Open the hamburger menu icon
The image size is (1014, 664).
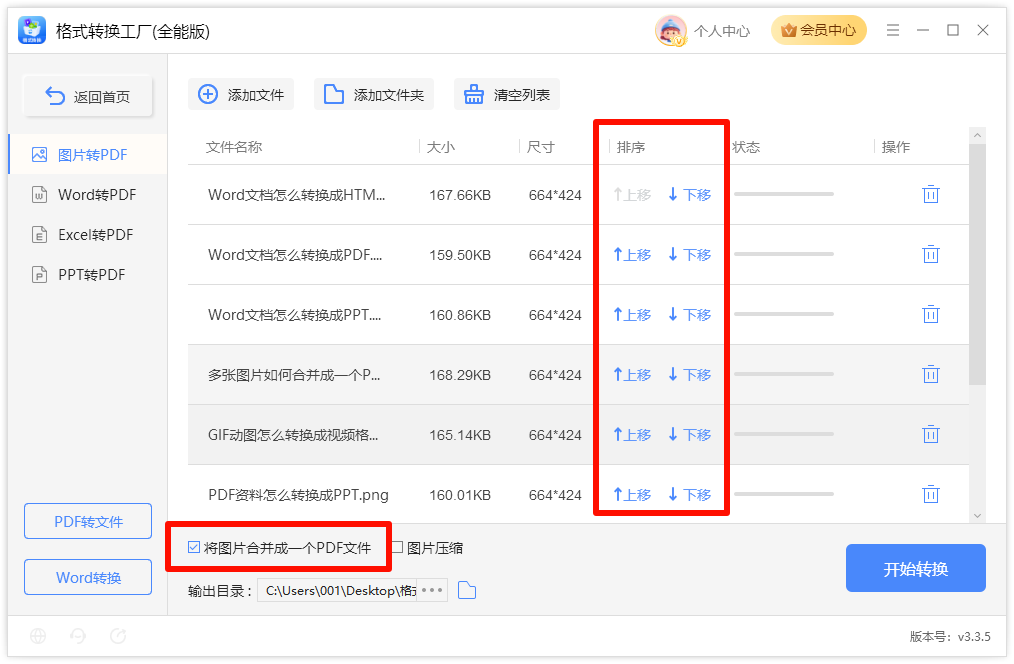tap(892, 30)
